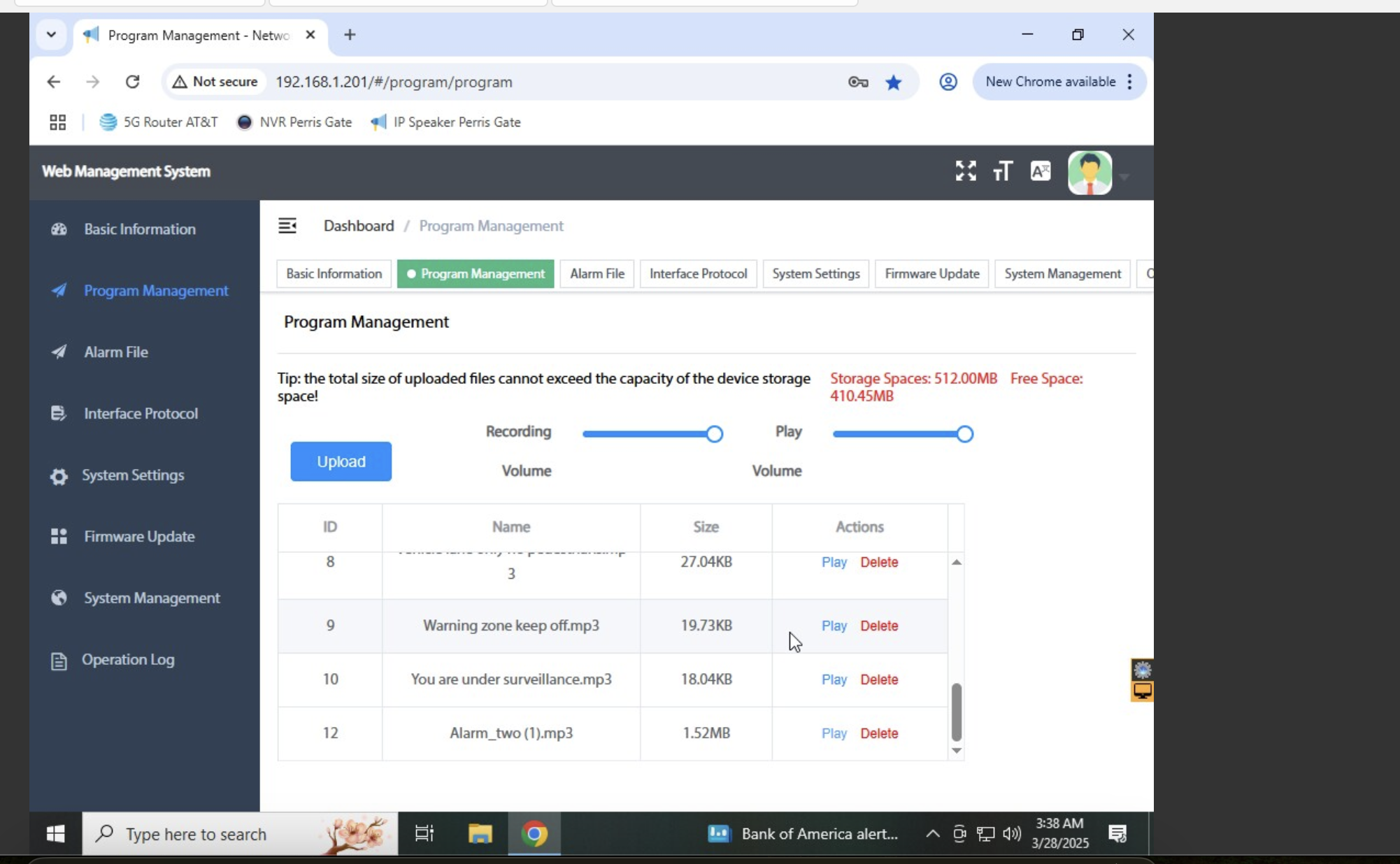Switch to Firmware Update tab
This screenshot has height=864, width=1400.
point(931,273)
